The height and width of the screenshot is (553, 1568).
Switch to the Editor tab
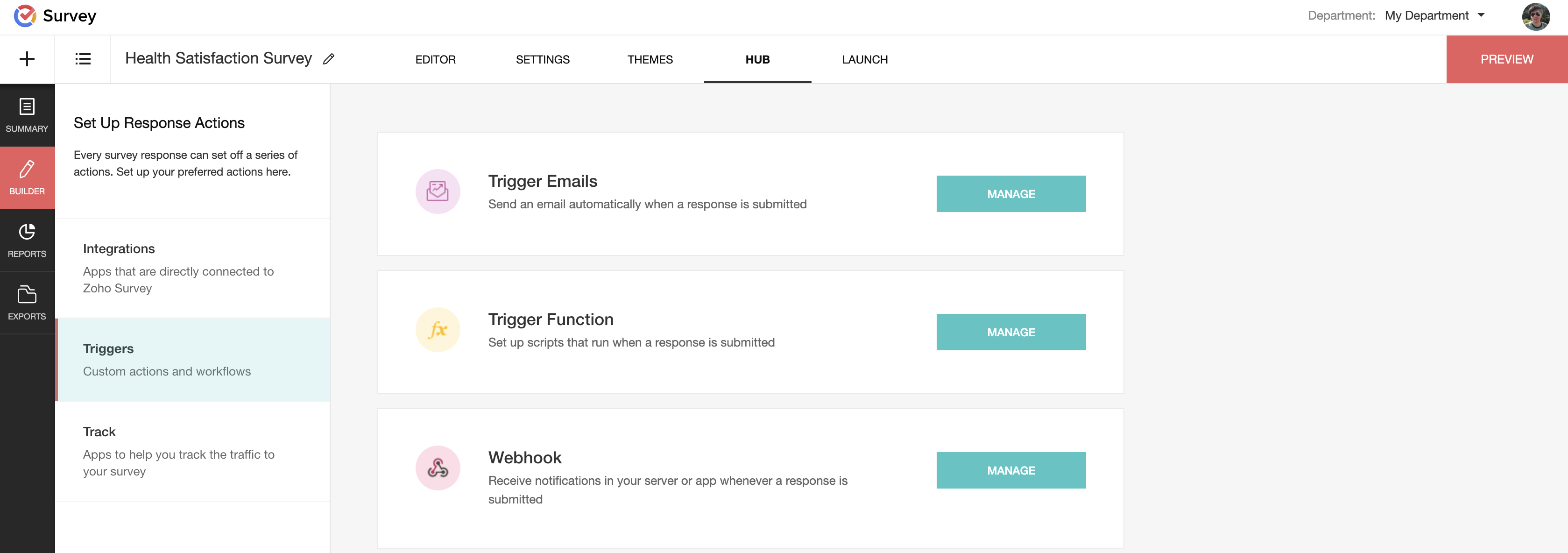435,60
